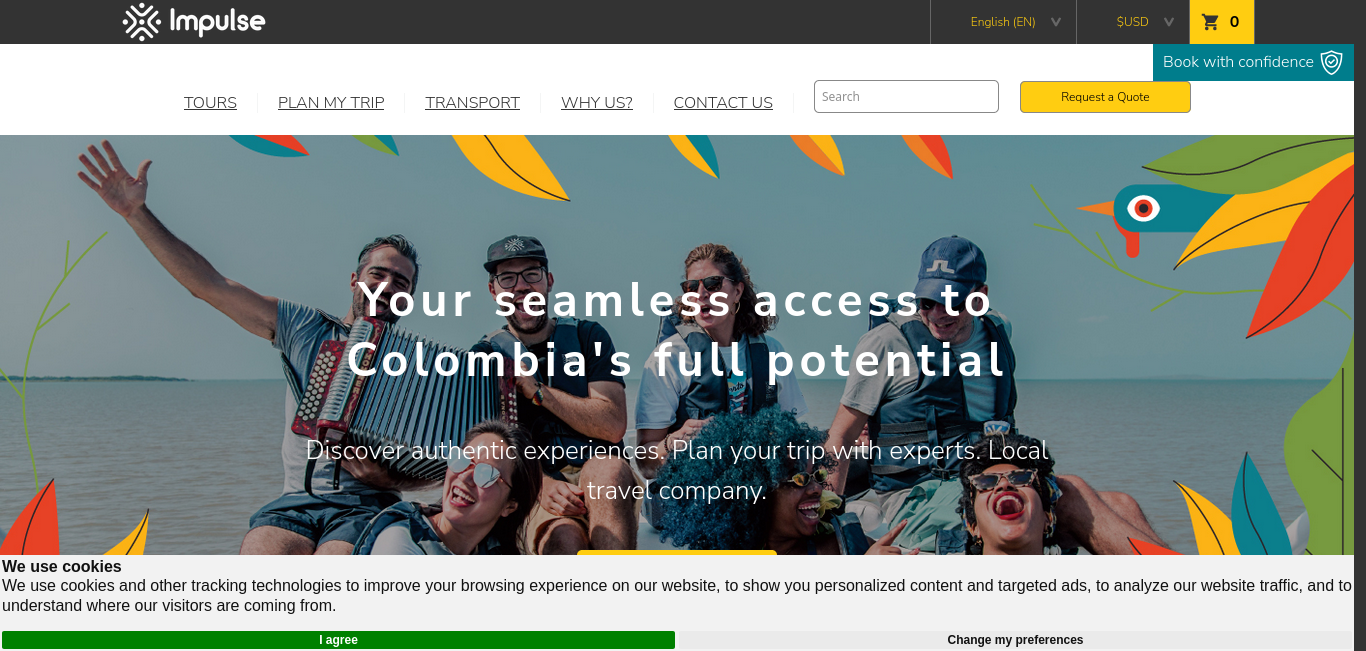Open the shopping cart icon
The height and width of the screenshot is (651, 1366).
(x=1210, y=22)
